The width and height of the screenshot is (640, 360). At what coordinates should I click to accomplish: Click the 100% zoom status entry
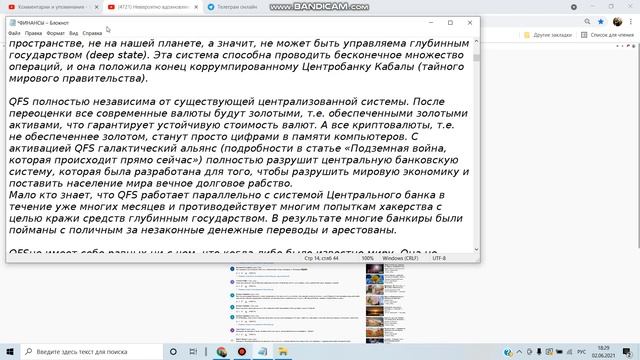(x=367, y=258)
